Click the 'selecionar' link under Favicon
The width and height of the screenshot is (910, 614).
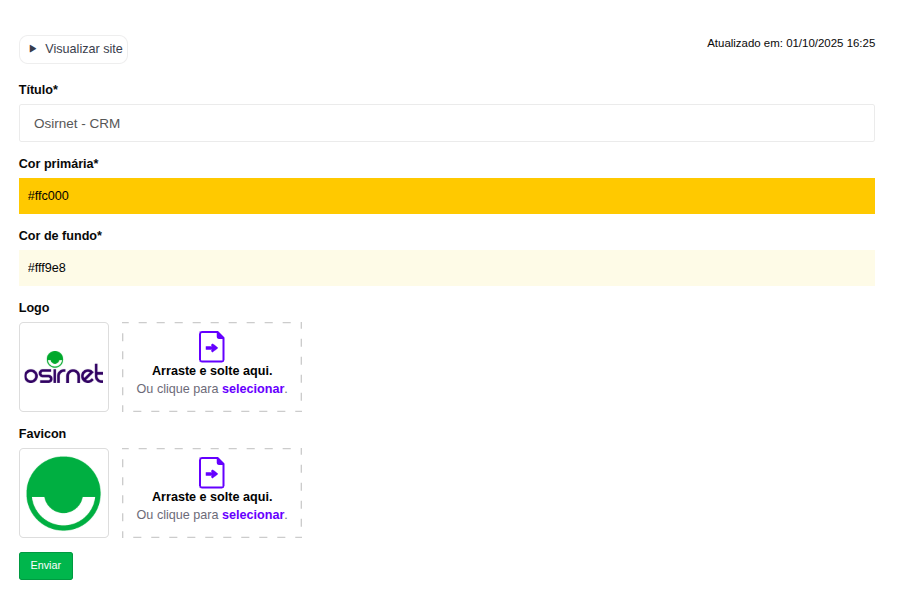[x=253, y=515]
